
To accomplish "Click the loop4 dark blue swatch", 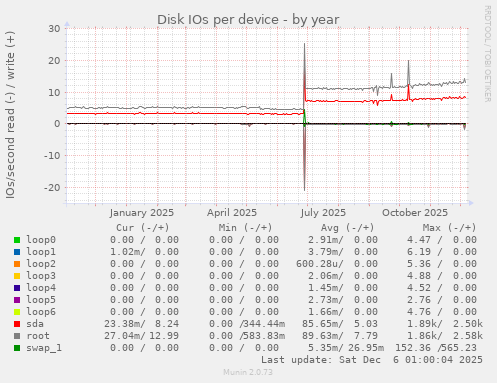I will 17,288.
